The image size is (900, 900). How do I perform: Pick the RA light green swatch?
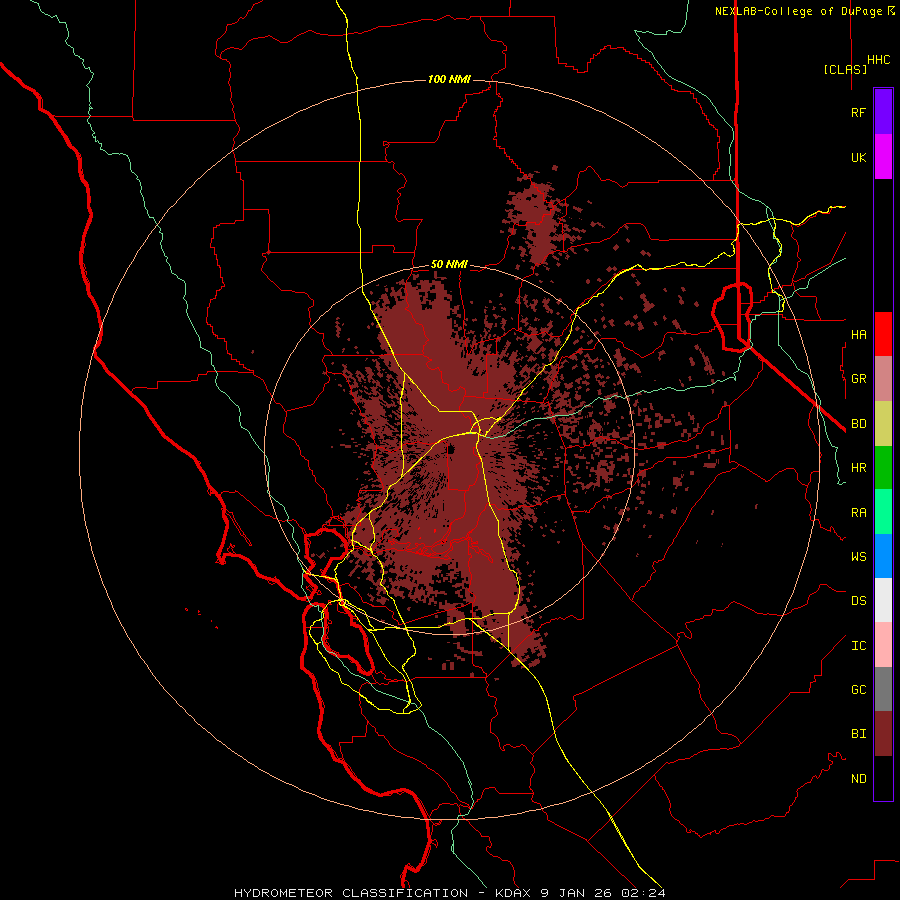click(x=883, y=512)
